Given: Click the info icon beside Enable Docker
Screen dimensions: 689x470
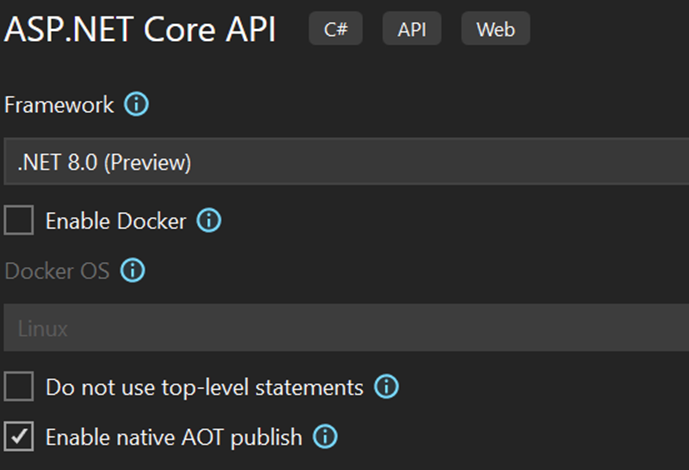Looking at the screenshot, I should [x=209, y=220].
